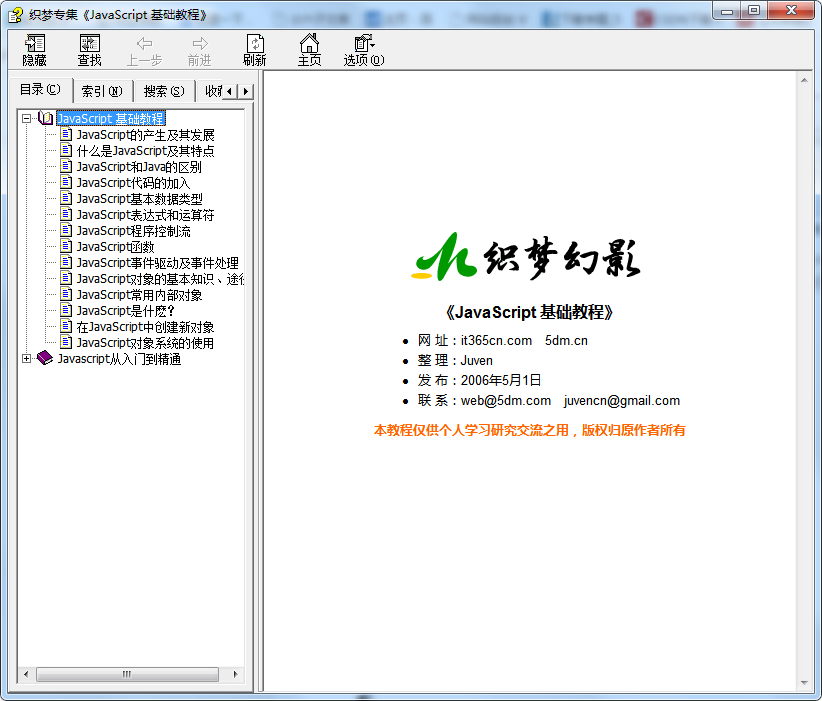Go to 主页 (Home) via toolbar icon
Viewport: 822px width, 701px height.
310,49
